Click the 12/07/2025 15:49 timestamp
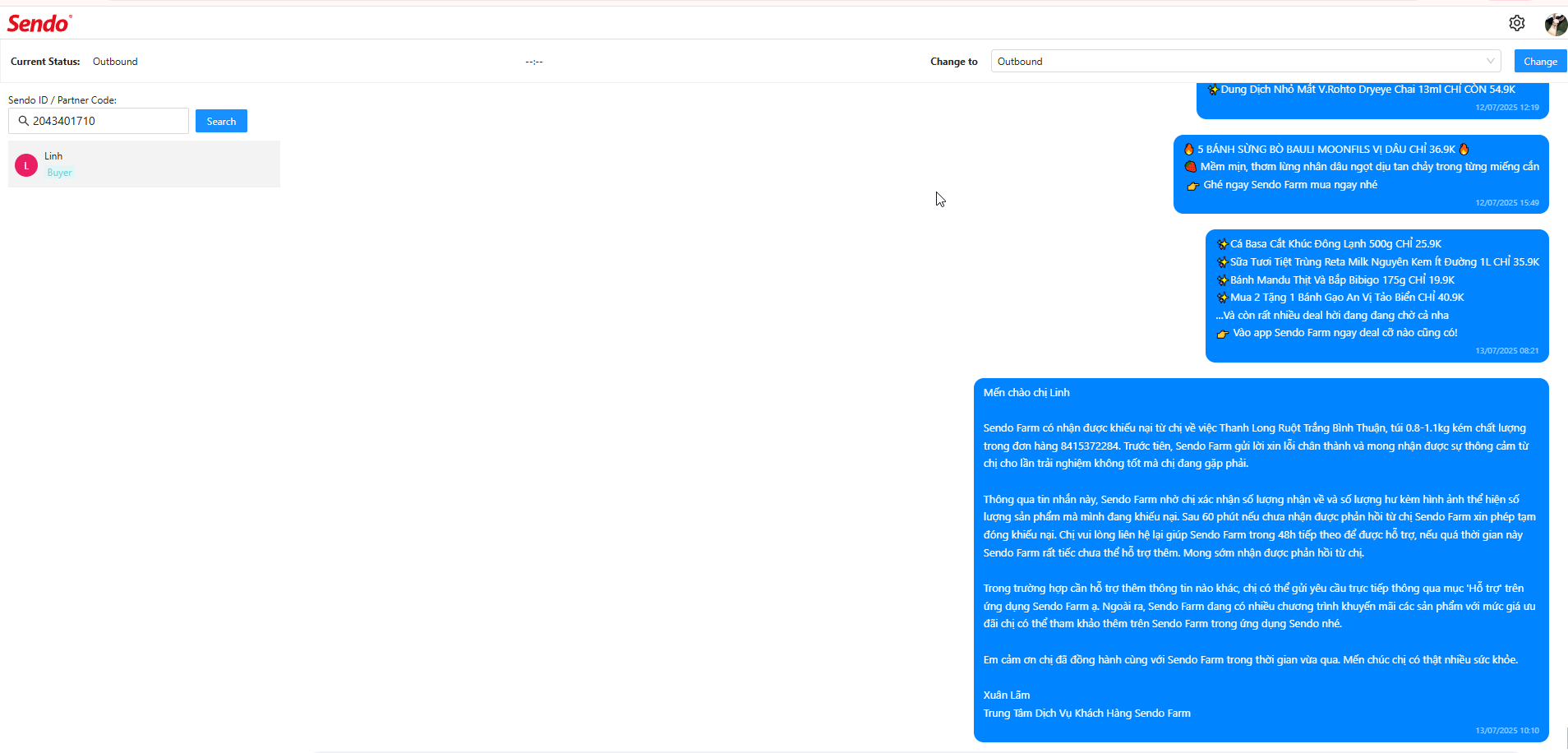Image resolution: width=1568 pixels, height=753 pixels. coord(1507,203)
